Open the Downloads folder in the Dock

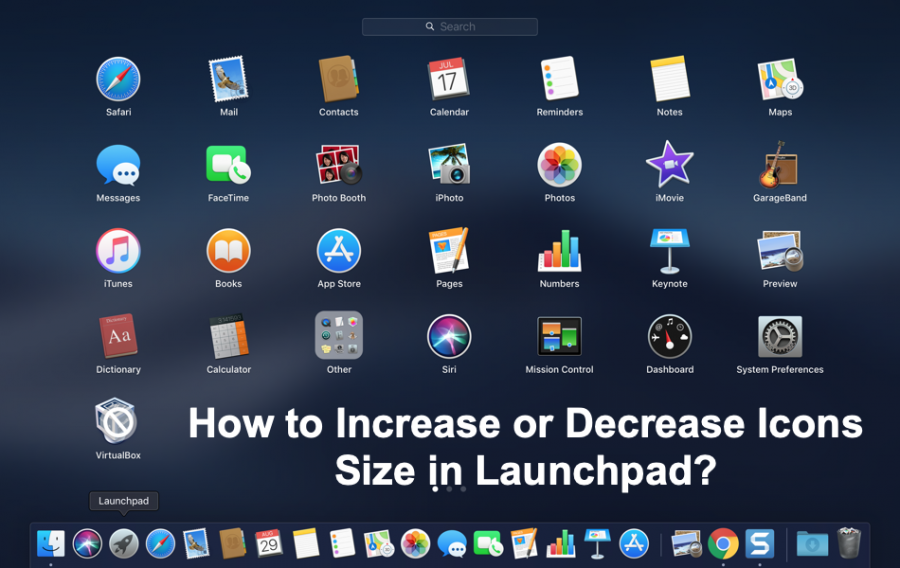[812, 544]
